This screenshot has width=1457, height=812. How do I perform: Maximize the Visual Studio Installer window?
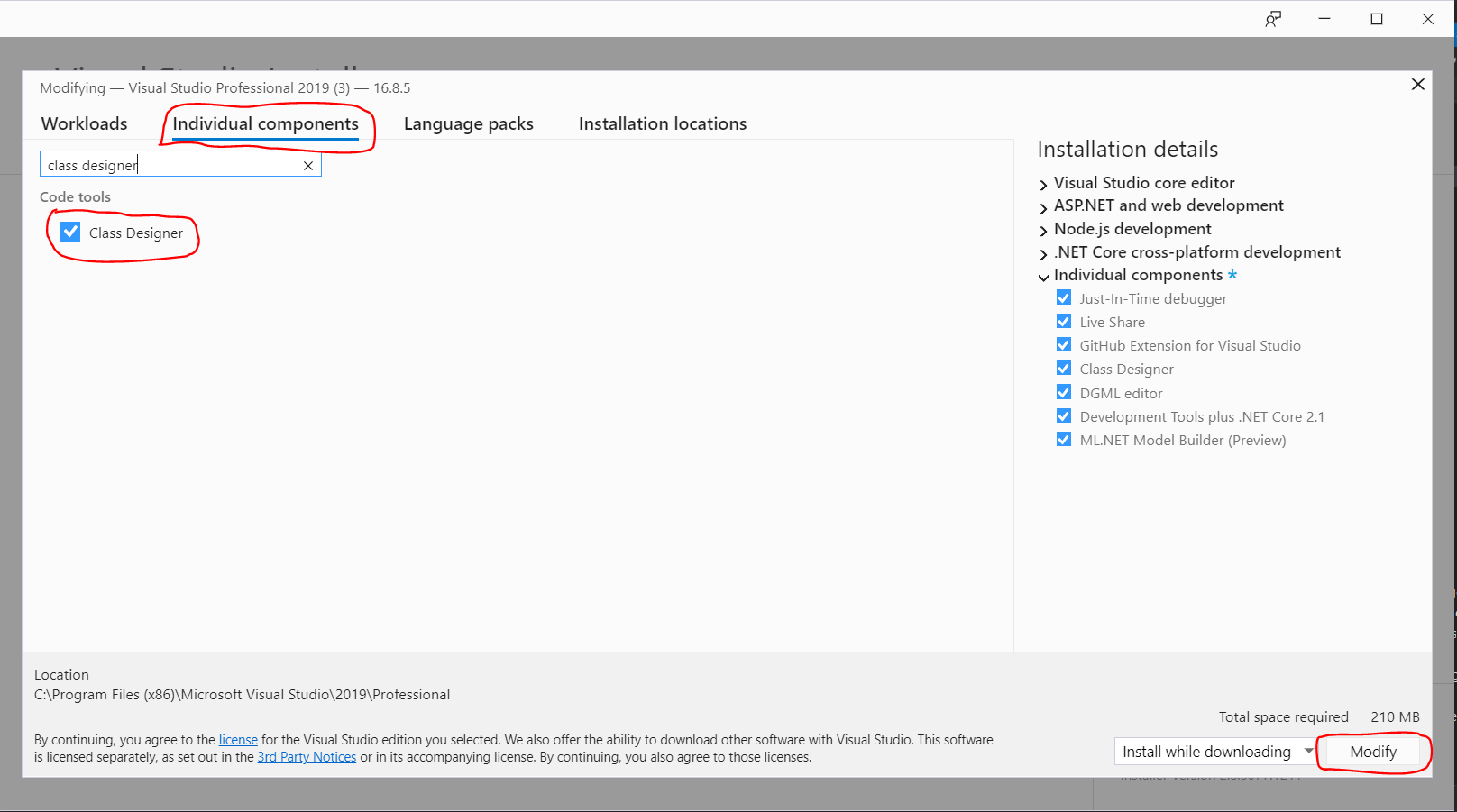click(x=1377, y=19)
